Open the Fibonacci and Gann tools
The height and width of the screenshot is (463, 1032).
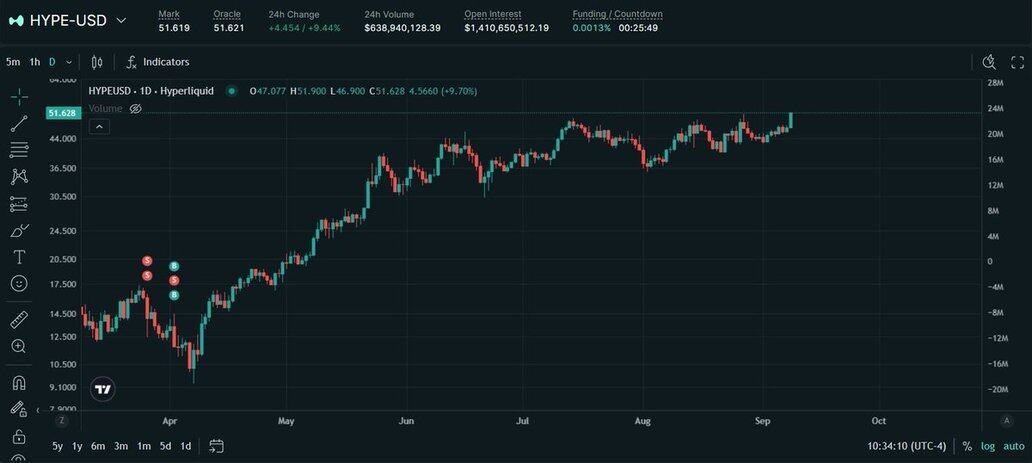[19, 150]
